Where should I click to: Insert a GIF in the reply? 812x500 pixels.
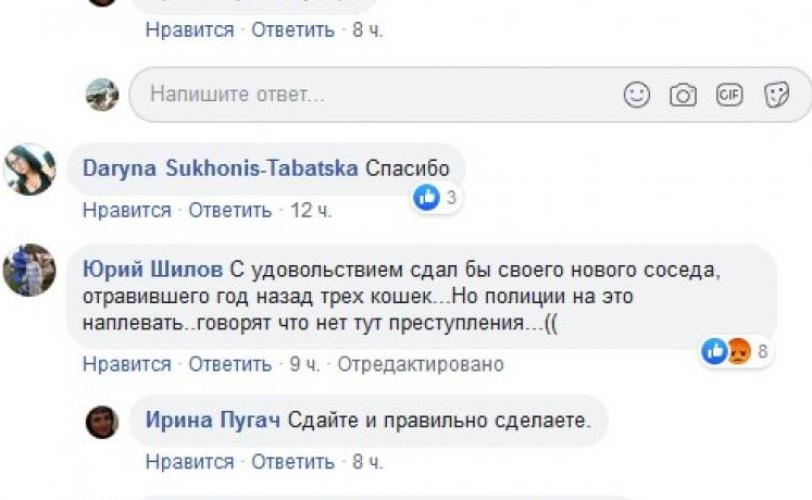[729, 95]
